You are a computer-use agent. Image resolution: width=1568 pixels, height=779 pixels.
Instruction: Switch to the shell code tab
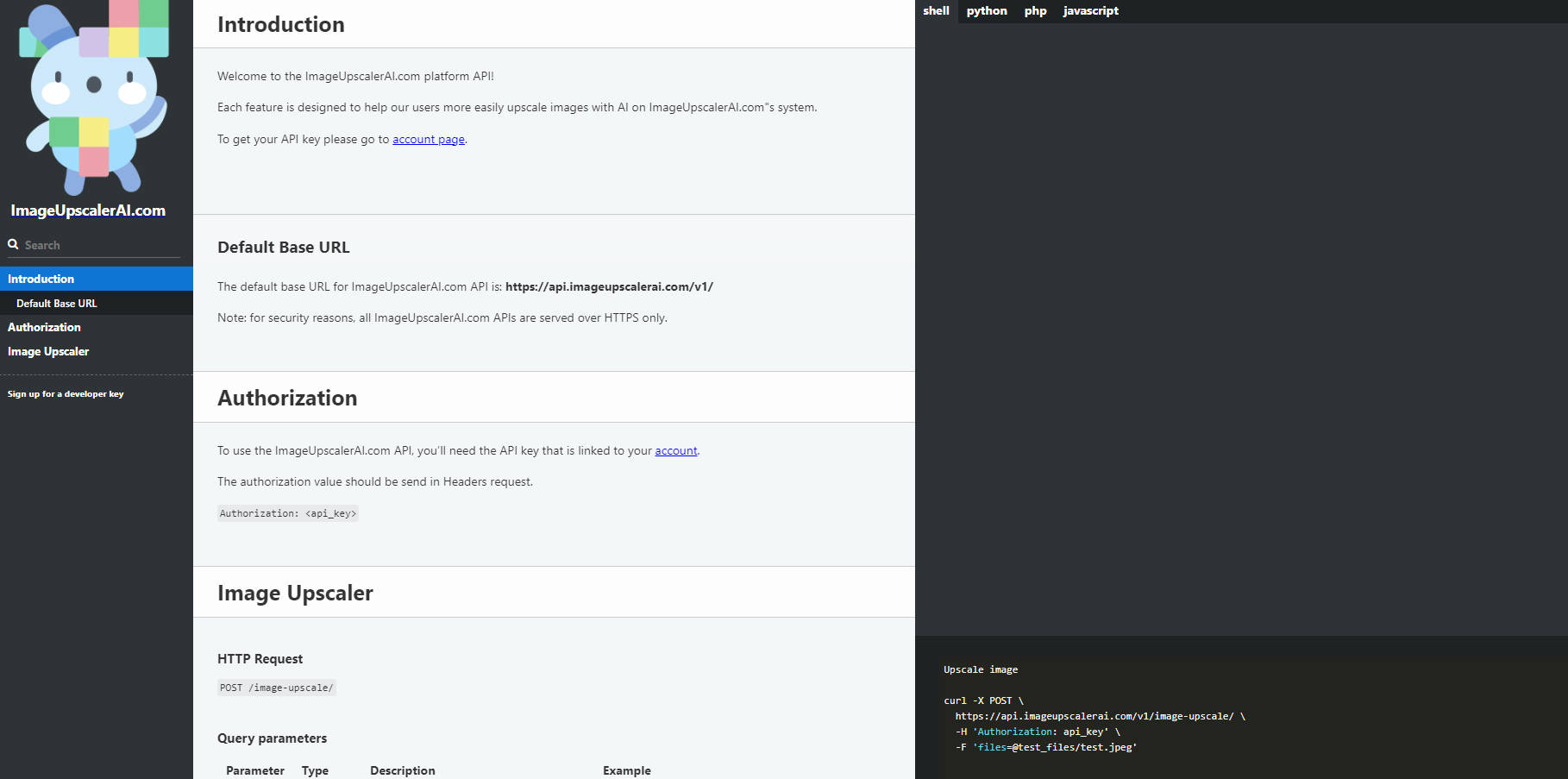pos(936,11)
